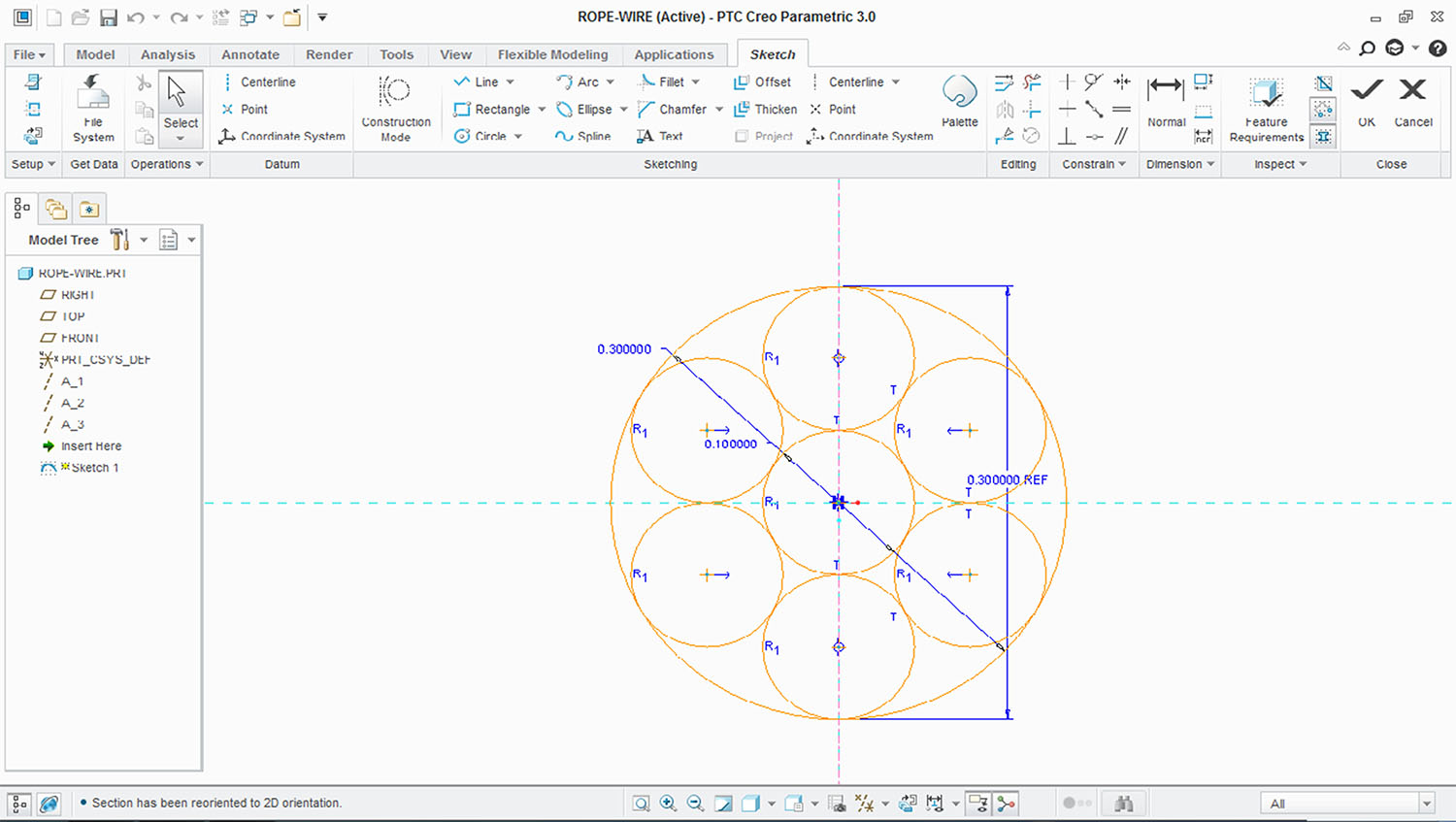Click the File System import icon
The width and height of the screenshot is (1456, 822).
(93, 107)
